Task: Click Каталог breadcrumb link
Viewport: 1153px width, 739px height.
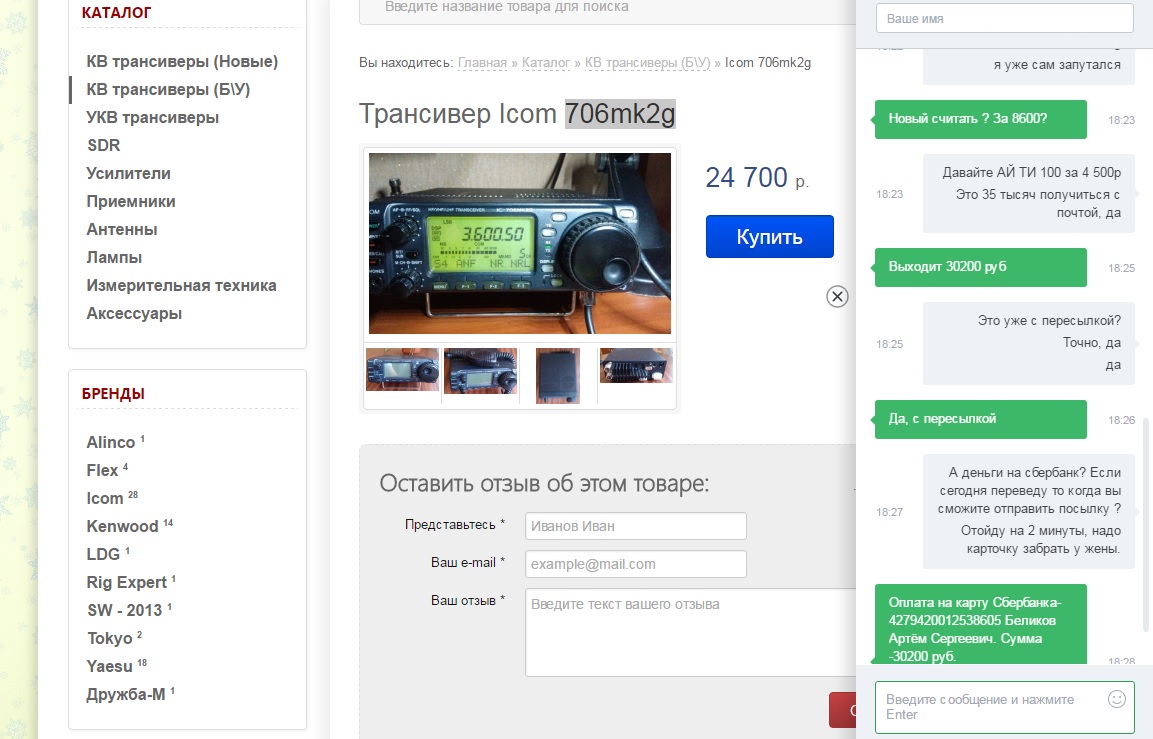Action: pyautogui.click(x=546, y=63)
